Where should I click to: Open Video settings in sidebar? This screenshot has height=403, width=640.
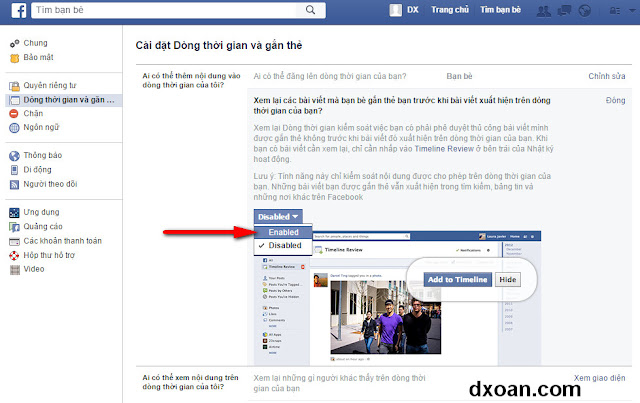click(34, 269)
